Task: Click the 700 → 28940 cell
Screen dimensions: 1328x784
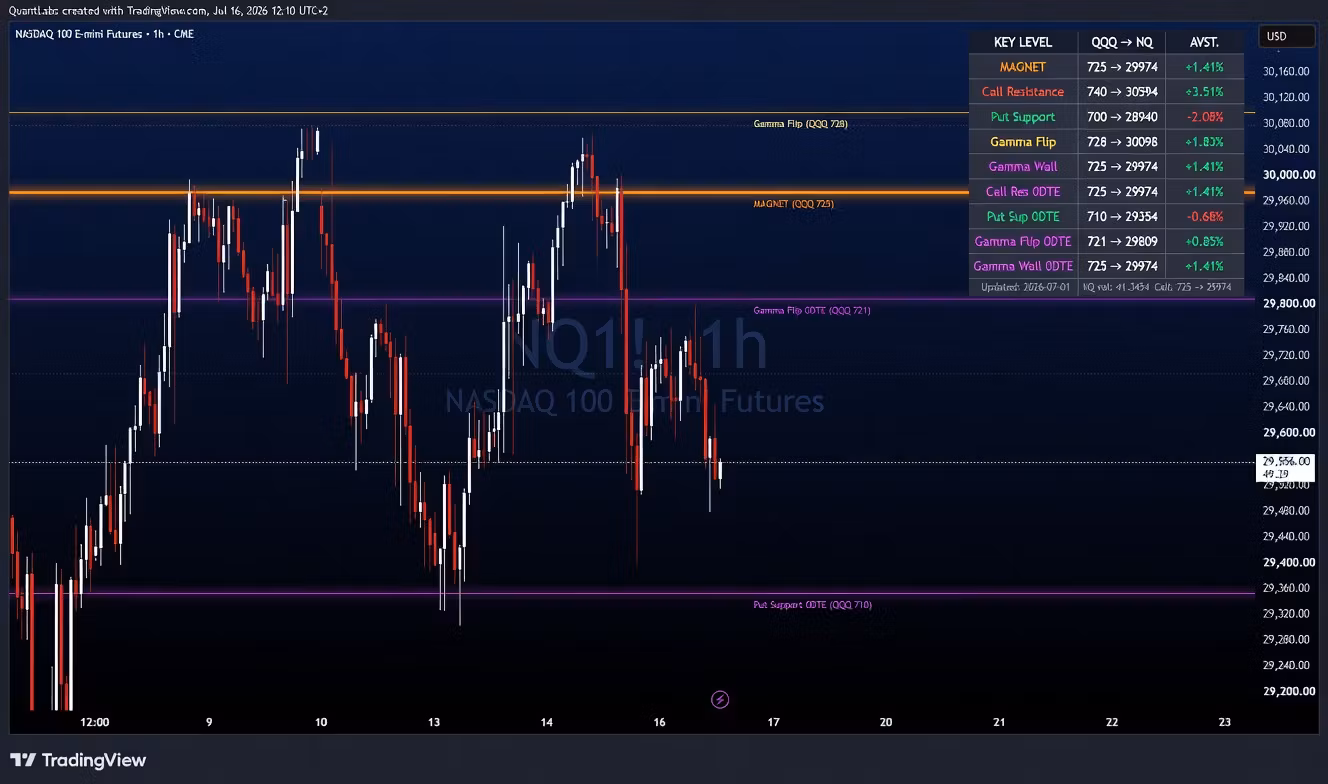Action: point(1122,117)
